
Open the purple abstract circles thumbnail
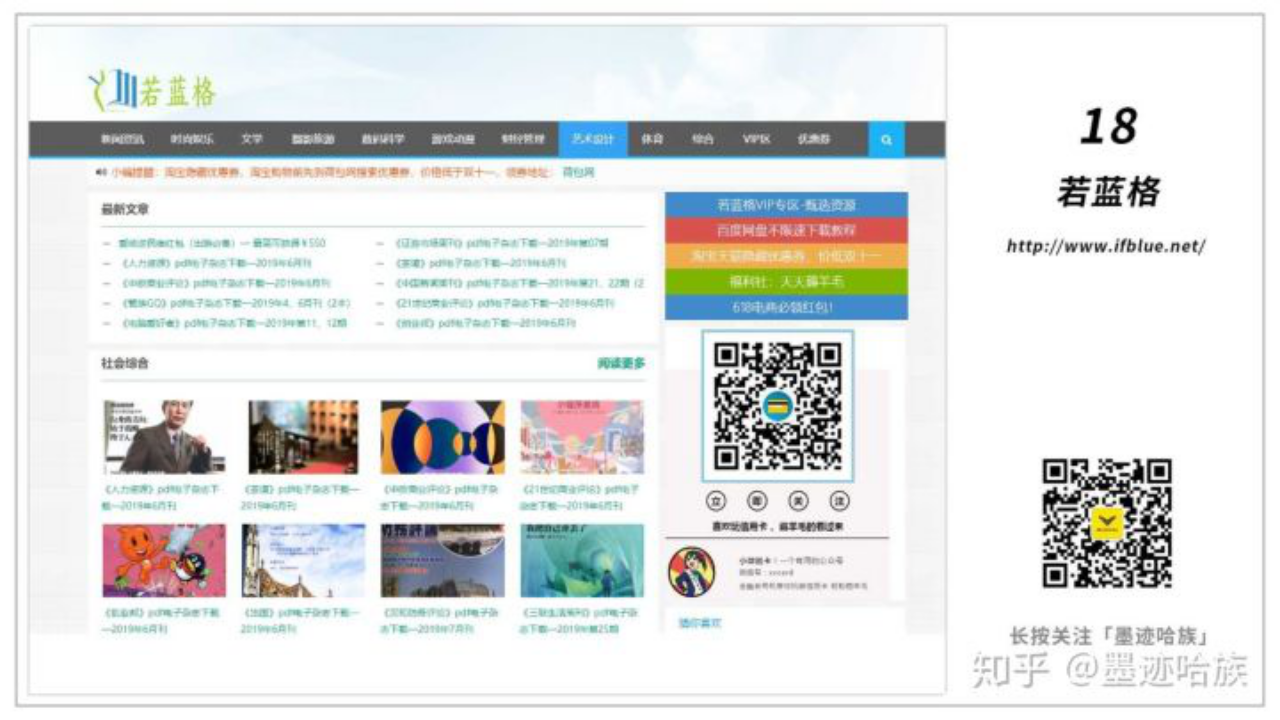click(x=442, y=437)
